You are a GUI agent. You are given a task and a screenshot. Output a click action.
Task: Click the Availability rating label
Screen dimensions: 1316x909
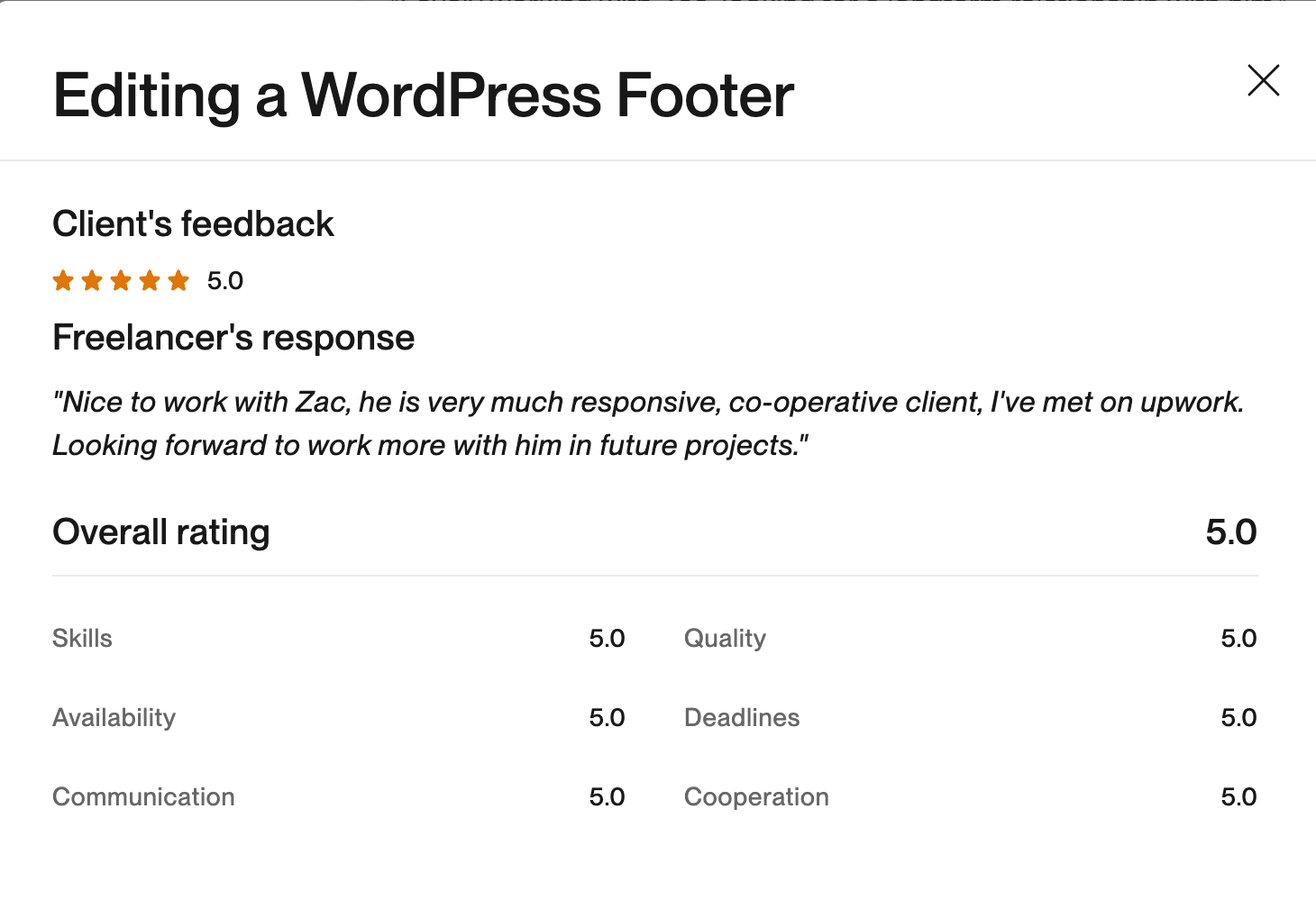click(114, 718)
